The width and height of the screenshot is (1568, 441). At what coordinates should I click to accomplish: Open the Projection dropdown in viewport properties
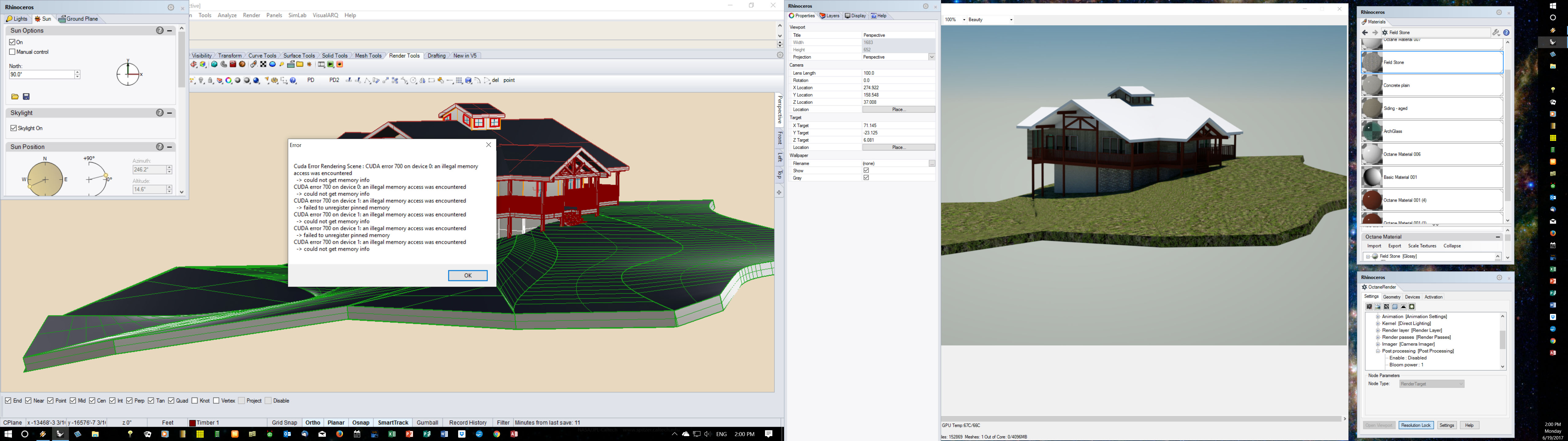coord(931,57)
